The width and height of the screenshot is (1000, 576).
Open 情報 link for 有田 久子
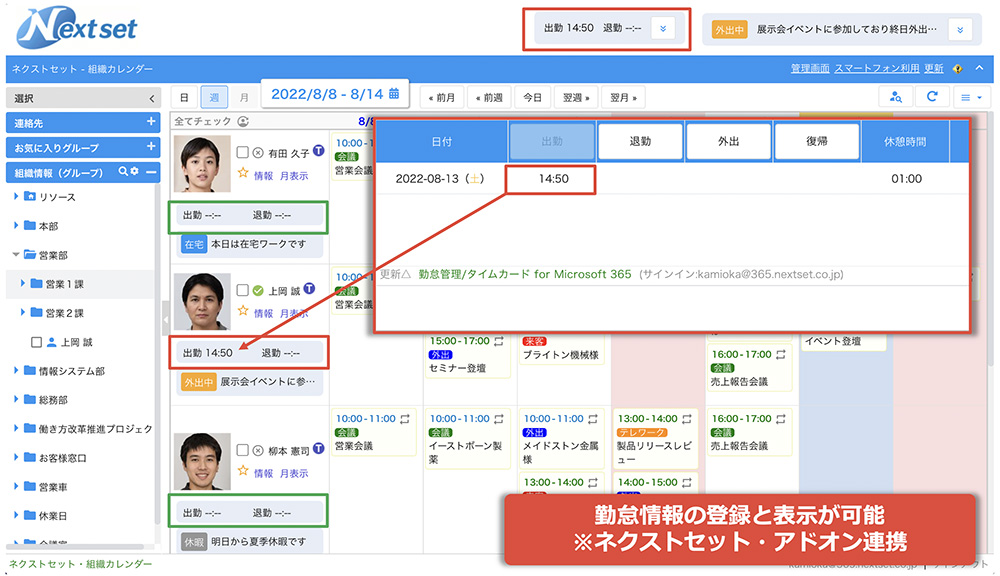[x=263, y=175]
